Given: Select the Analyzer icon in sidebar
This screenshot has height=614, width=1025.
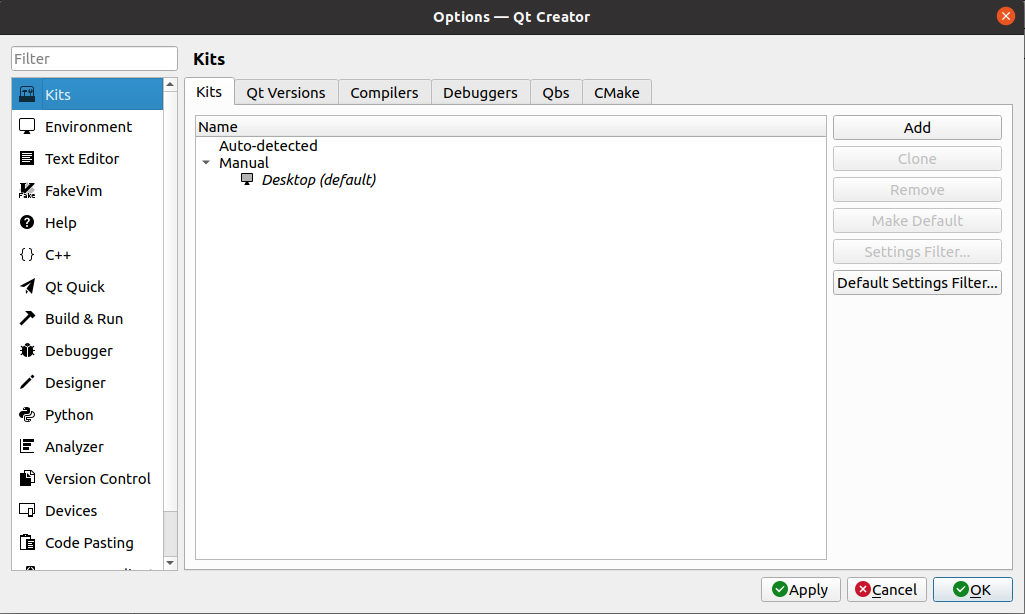Looking at the screenshot, I should (27, 447).
